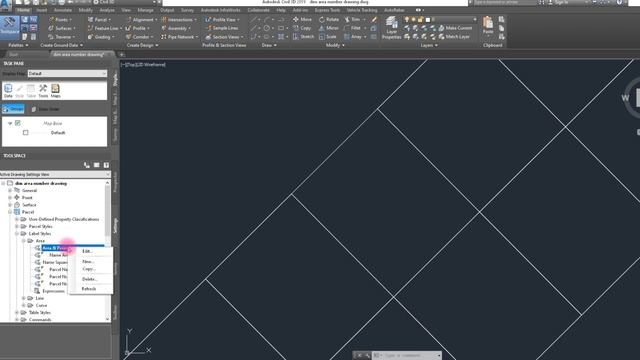This screenshot has width=640, height=360.
Task: Open the Surfaces ribbon dropdown
Action: (62, 28)
